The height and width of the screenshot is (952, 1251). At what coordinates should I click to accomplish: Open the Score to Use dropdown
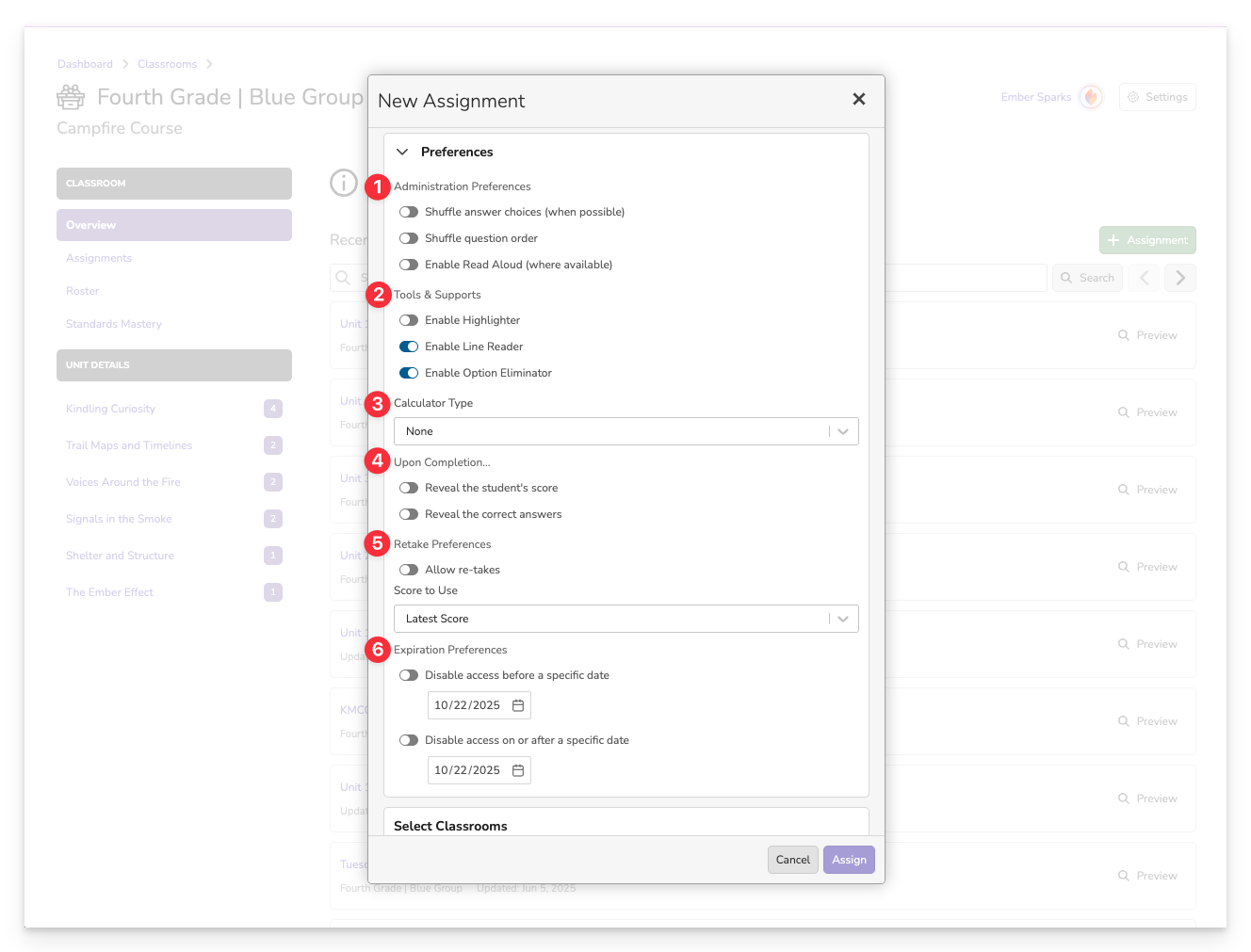(x=625, y=619)
